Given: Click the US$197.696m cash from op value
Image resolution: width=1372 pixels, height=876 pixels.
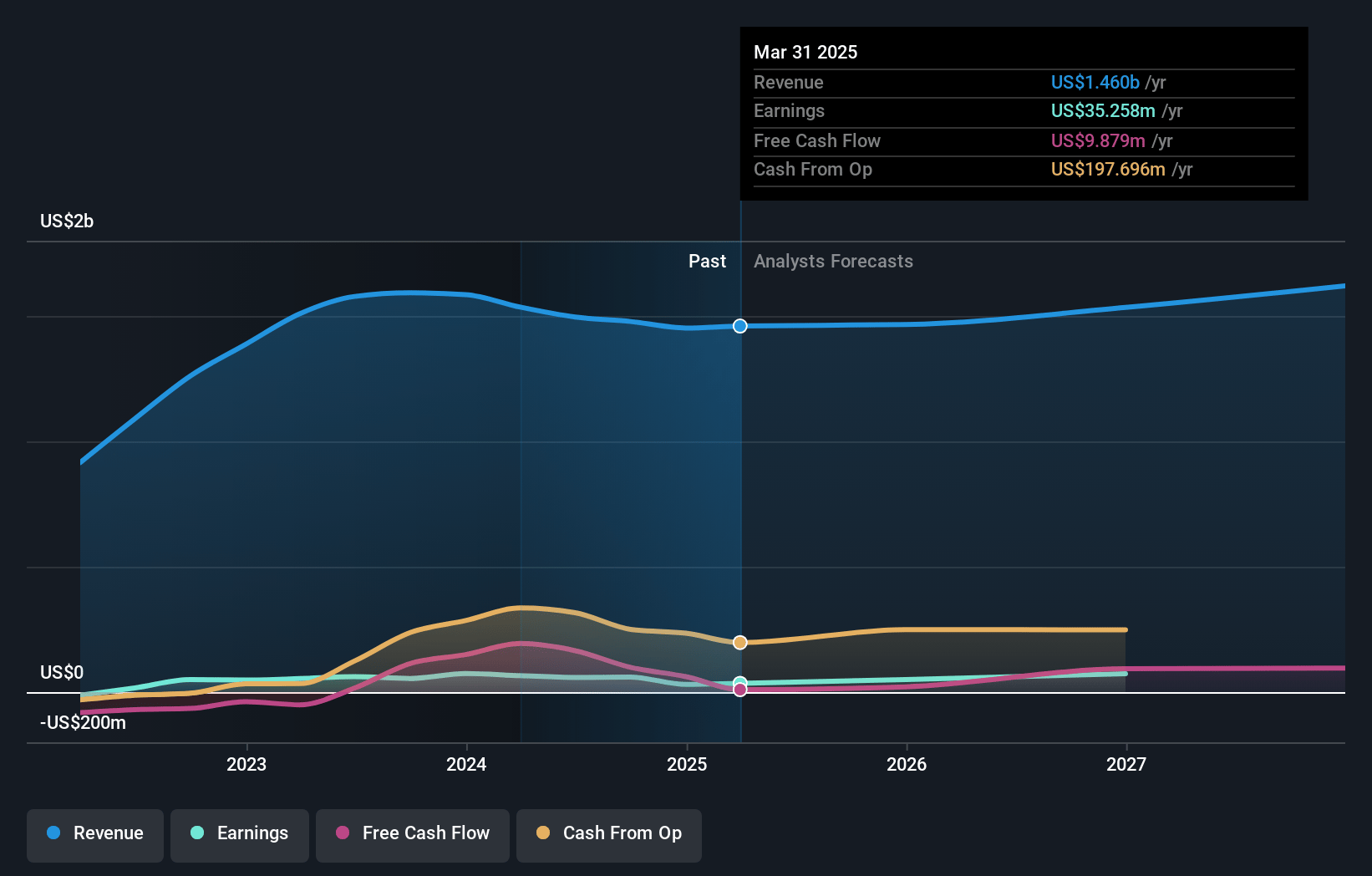Looking at the screenshot, I should click(1108, 169).
